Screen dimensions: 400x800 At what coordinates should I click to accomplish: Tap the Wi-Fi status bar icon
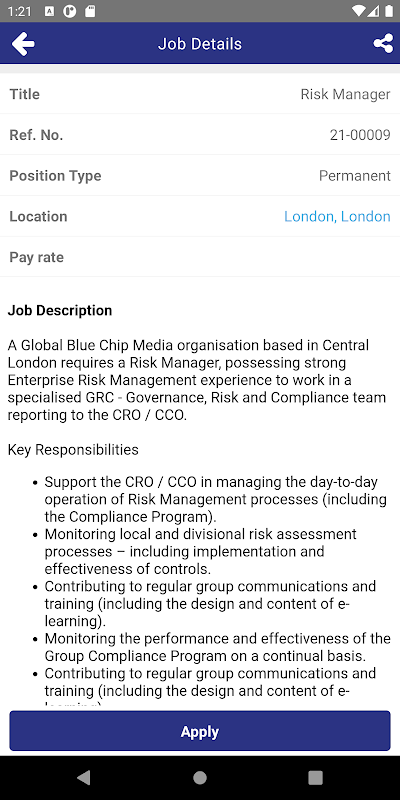click(x=358, y=11)
